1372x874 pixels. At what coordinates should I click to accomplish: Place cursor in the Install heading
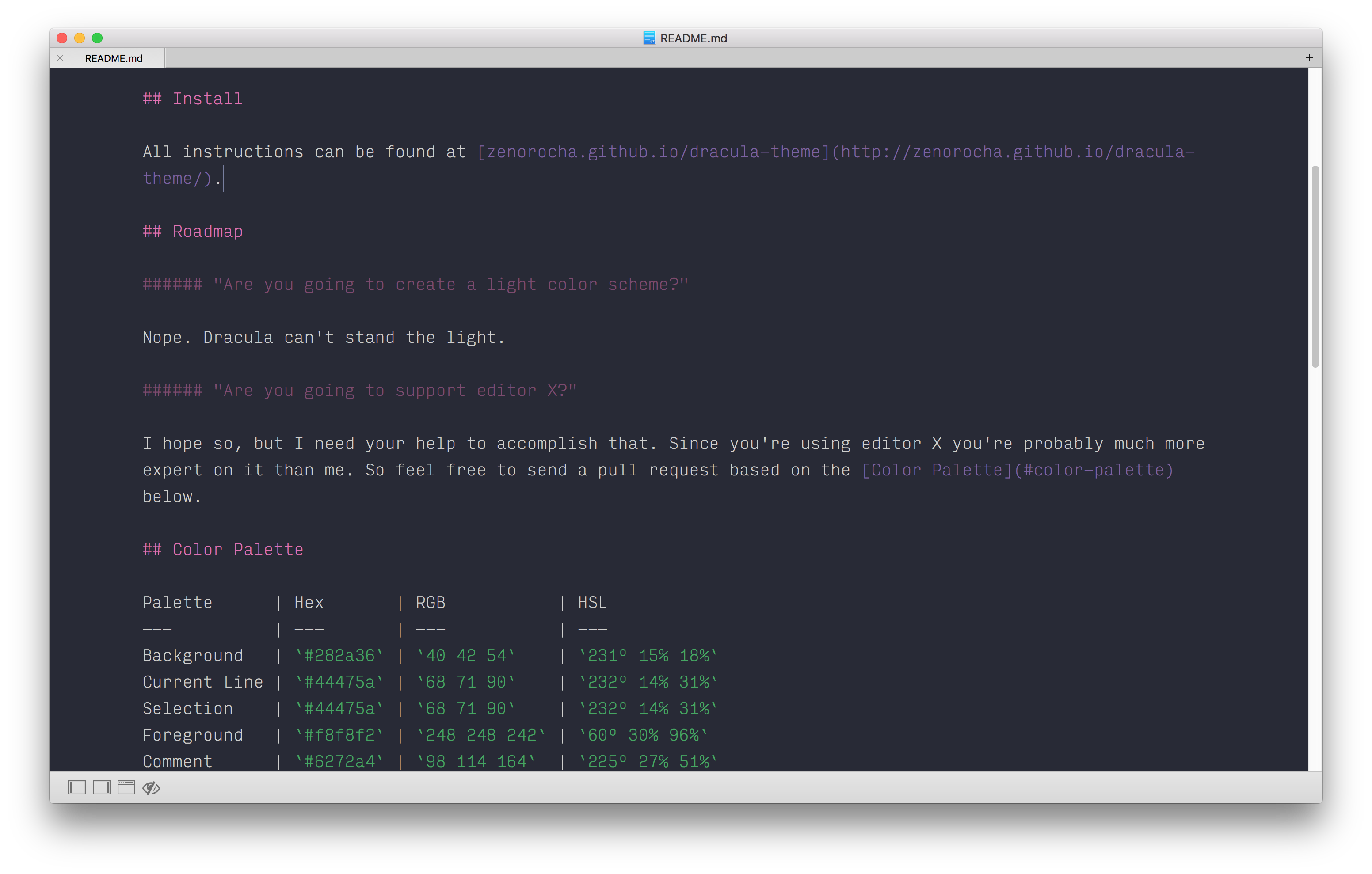tap(207, 99)
